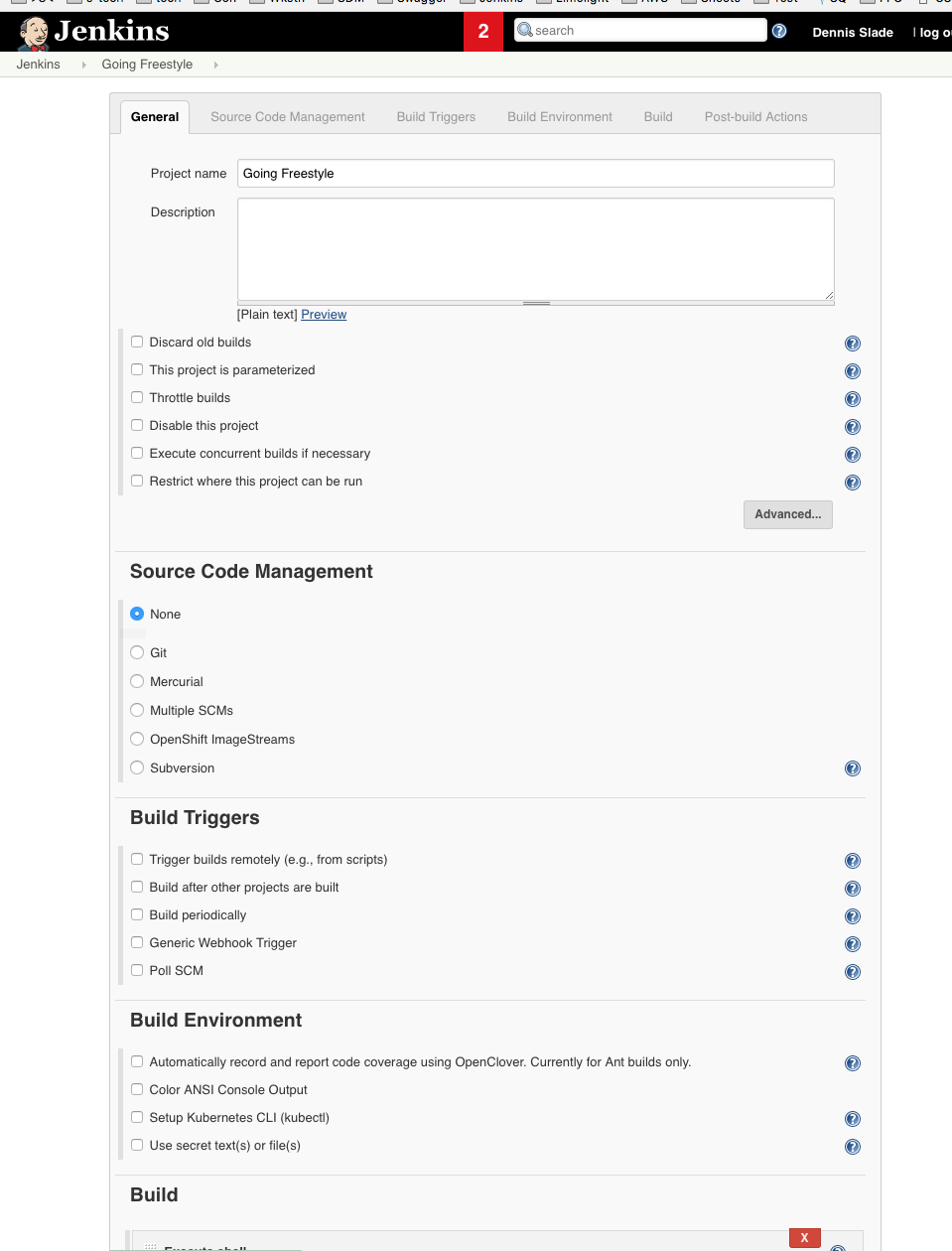Screen dimensions: 952x1251
Task: Switch to the Build tab
Action: (658, 117)
